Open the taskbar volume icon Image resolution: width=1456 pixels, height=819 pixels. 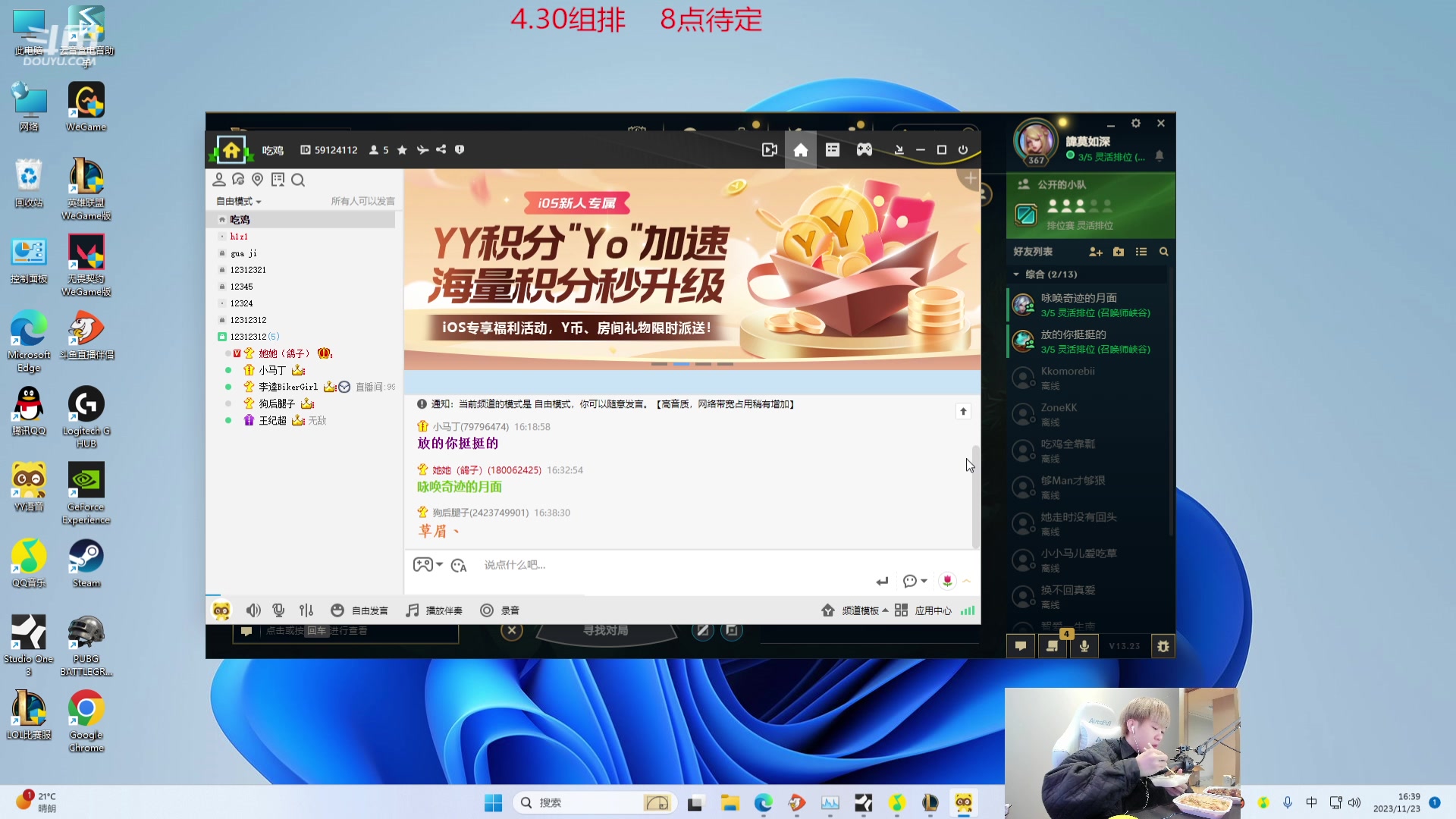click(1354, 802)
